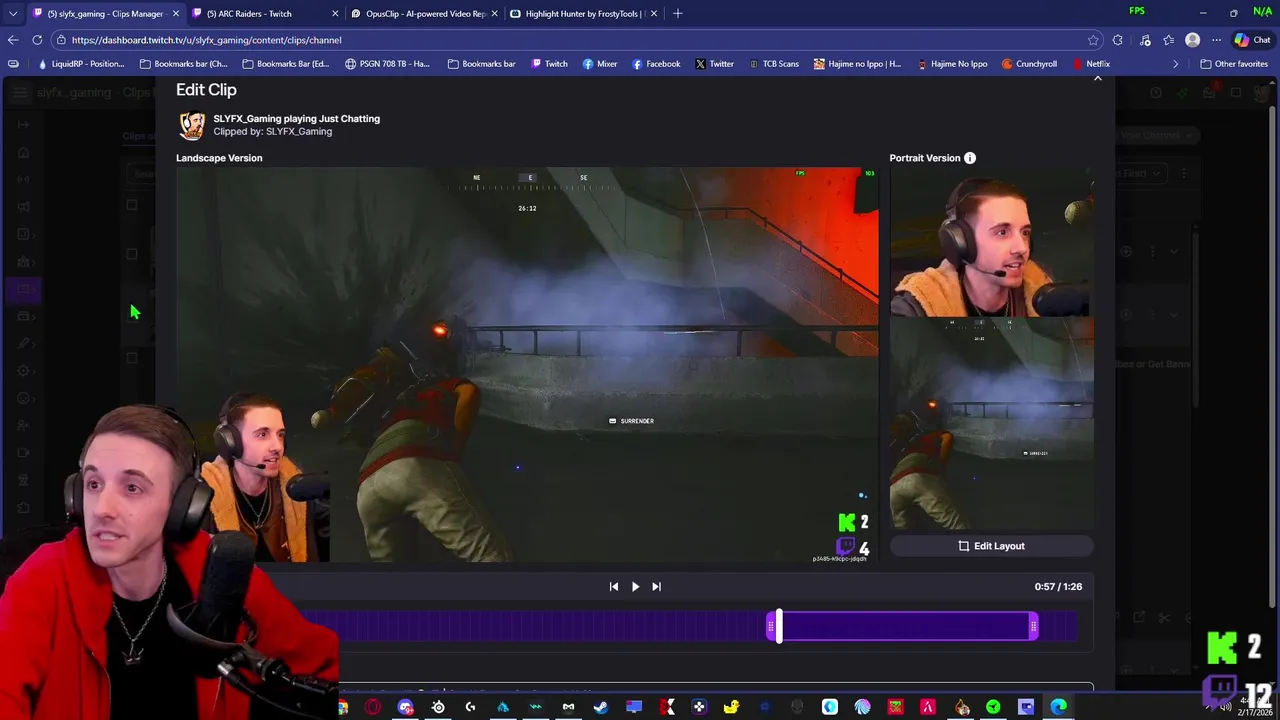Open the Facebook bookmark

click(x=655, y=64)
